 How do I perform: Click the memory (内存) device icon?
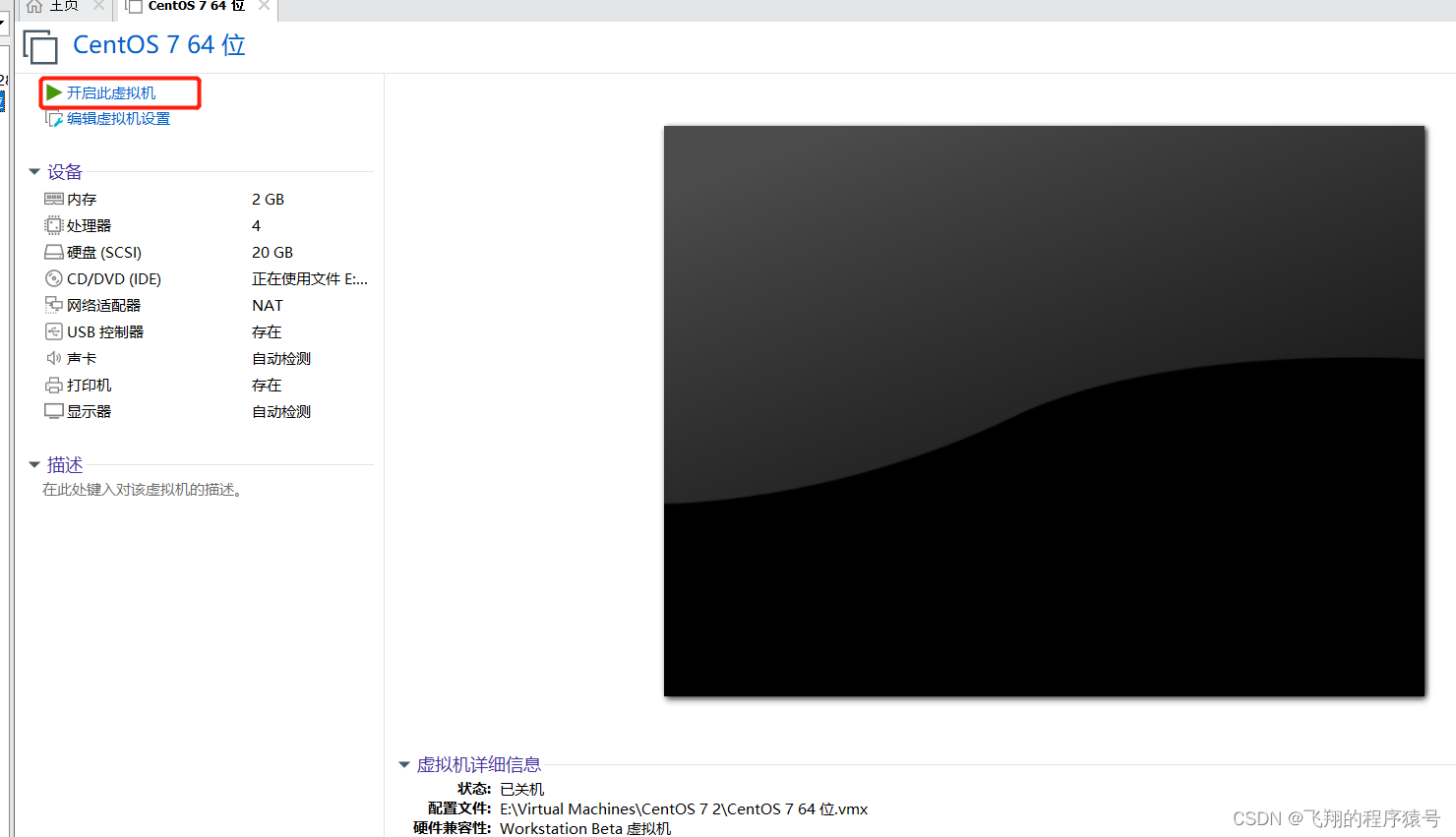(54, 199)
